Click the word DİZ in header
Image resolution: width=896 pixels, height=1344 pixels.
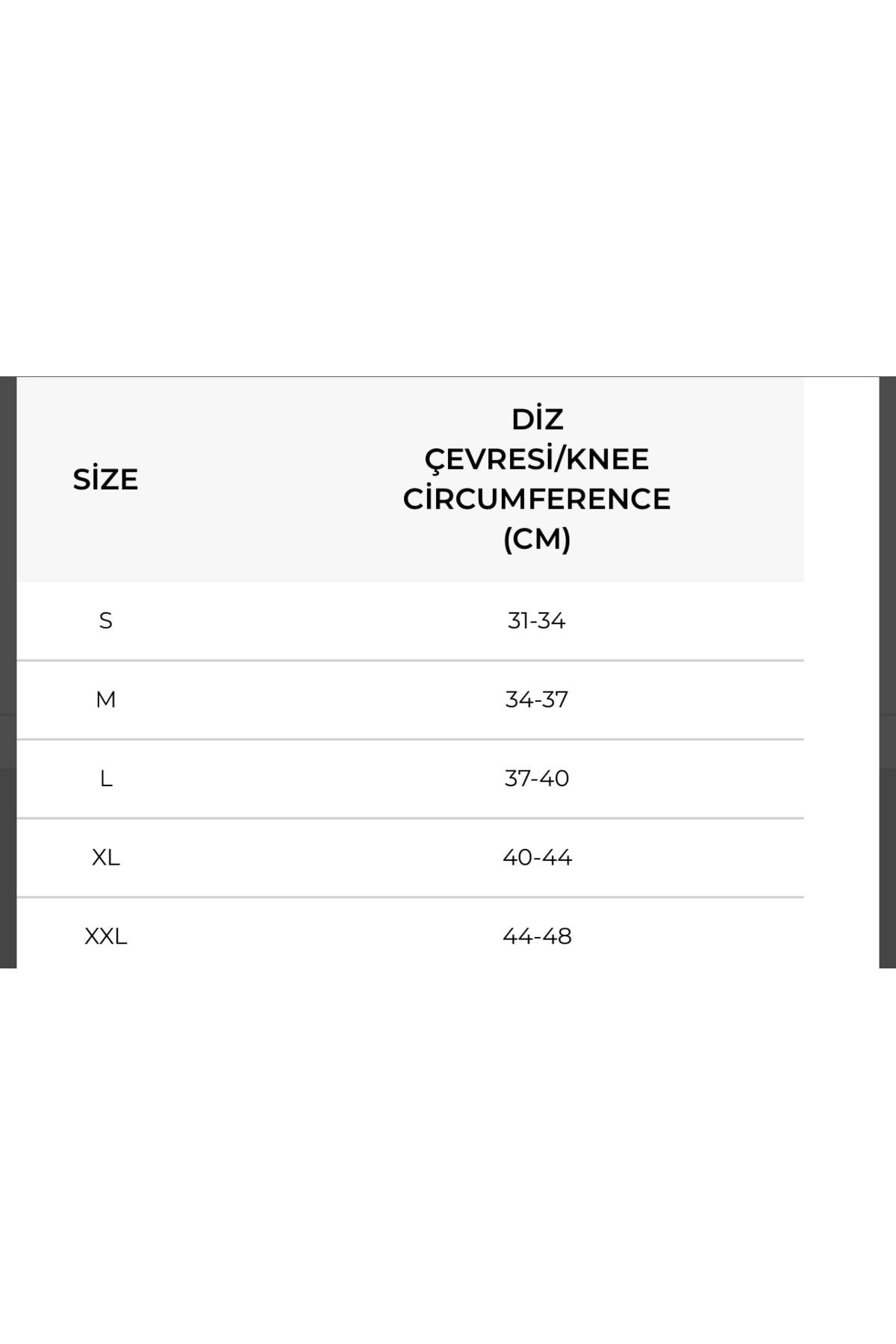pyautogui.click(x=537, y=420)
